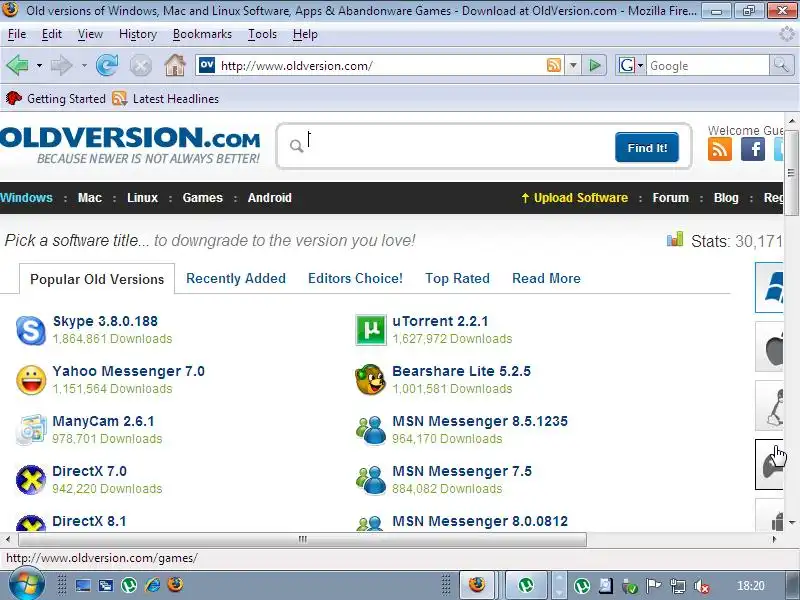Go to the Home page icon
800x600 pixels.
[174, 65]
